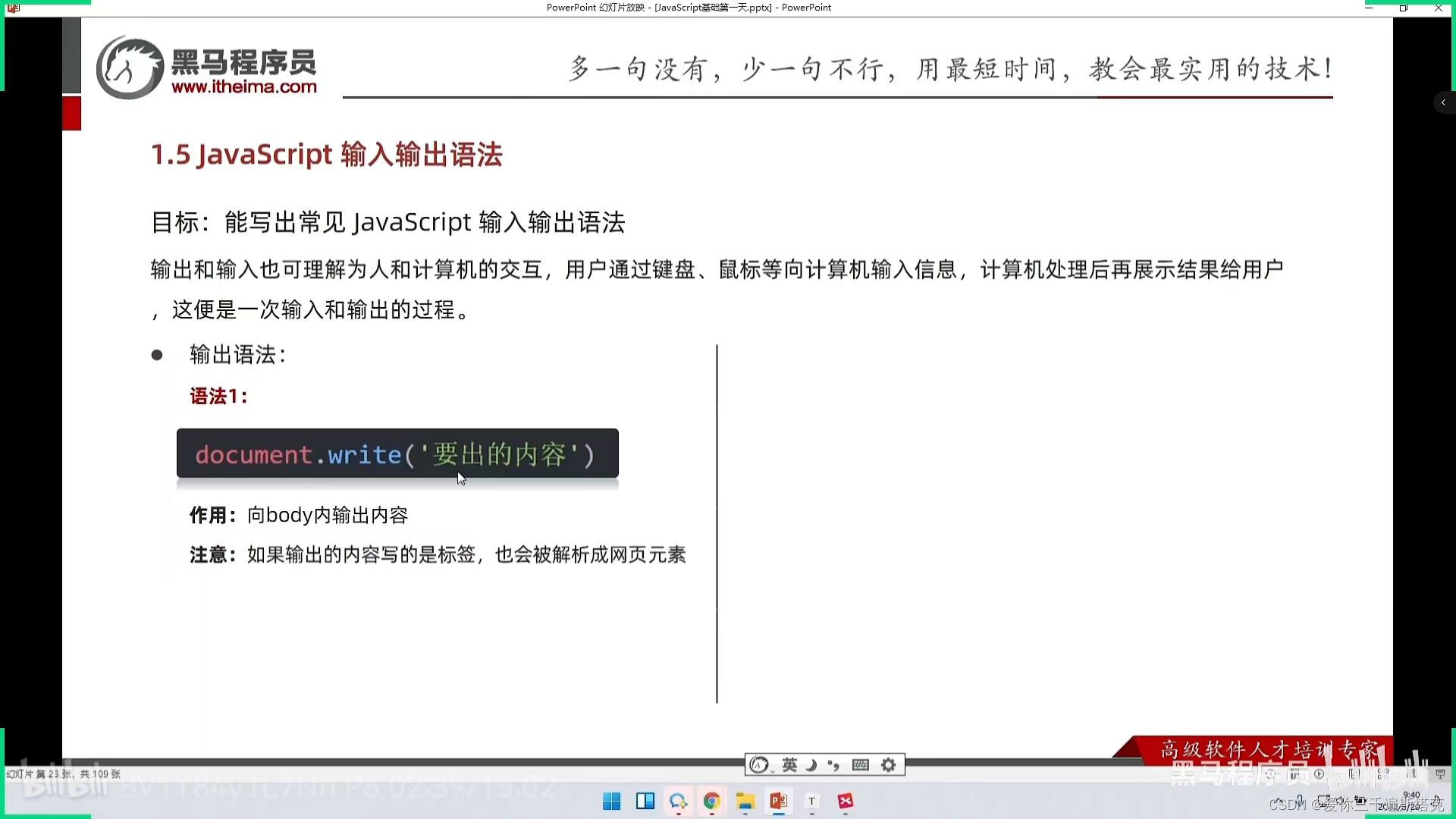Open slideshow view button in status bar
The image size is (1456, 819).
coord(1440,774)
